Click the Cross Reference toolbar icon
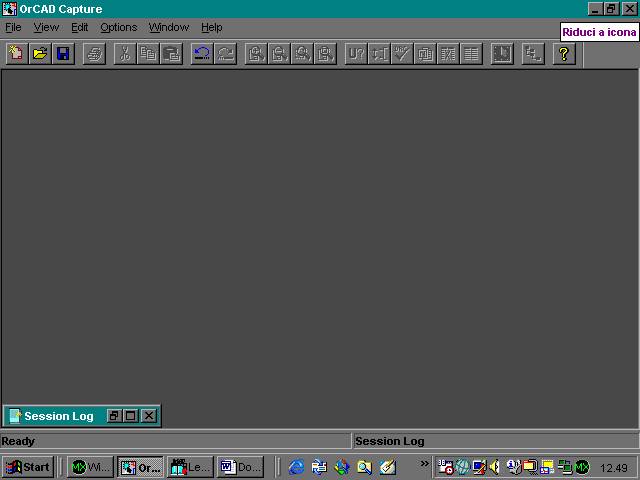Screen dimensions: 640x480 [448, 53]
